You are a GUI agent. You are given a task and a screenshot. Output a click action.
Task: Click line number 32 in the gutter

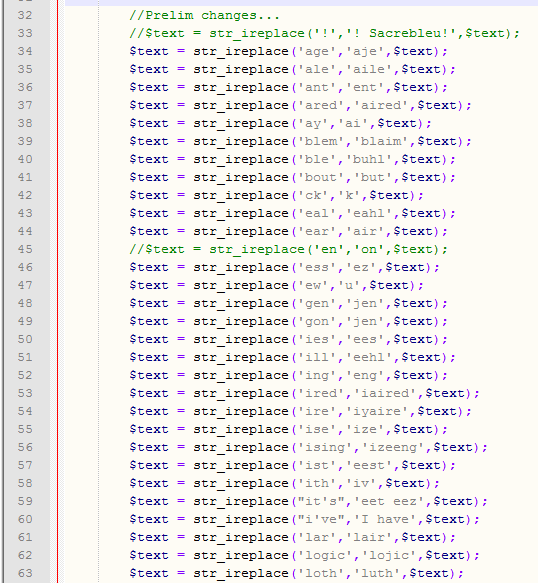coord(25,15)
